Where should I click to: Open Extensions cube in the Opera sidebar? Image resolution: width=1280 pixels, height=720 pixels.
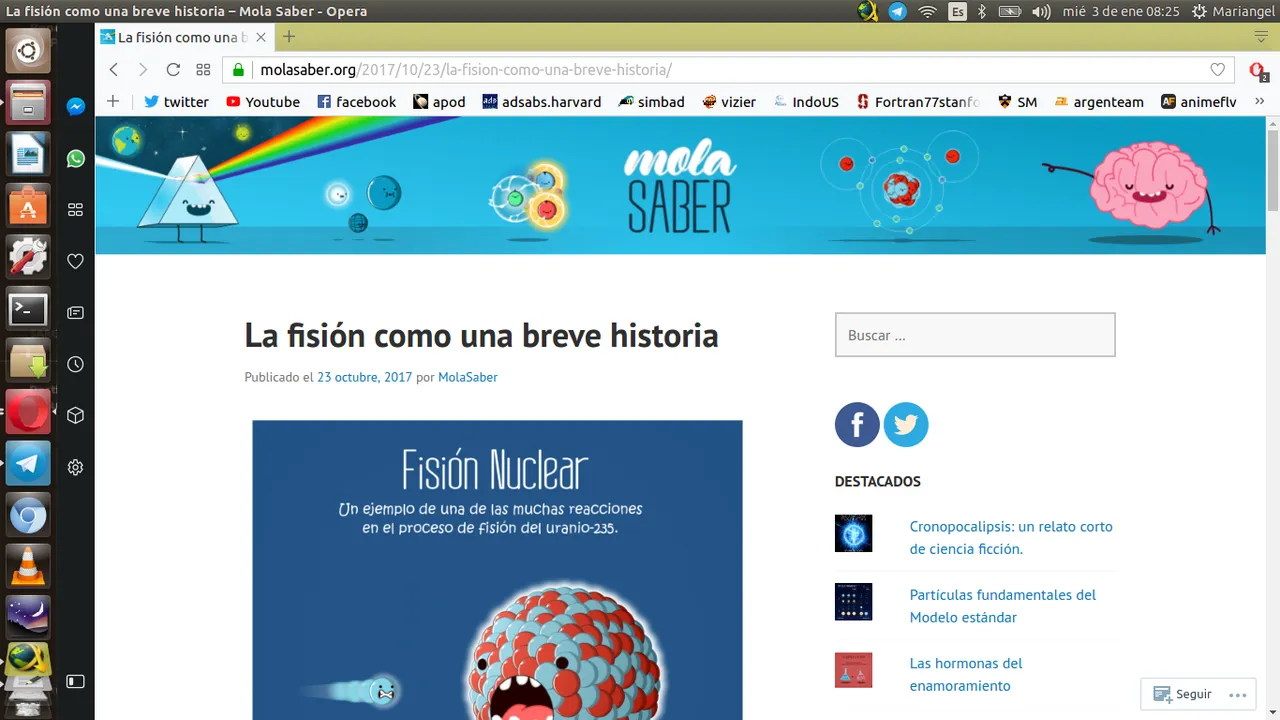(x=75, y=416)
